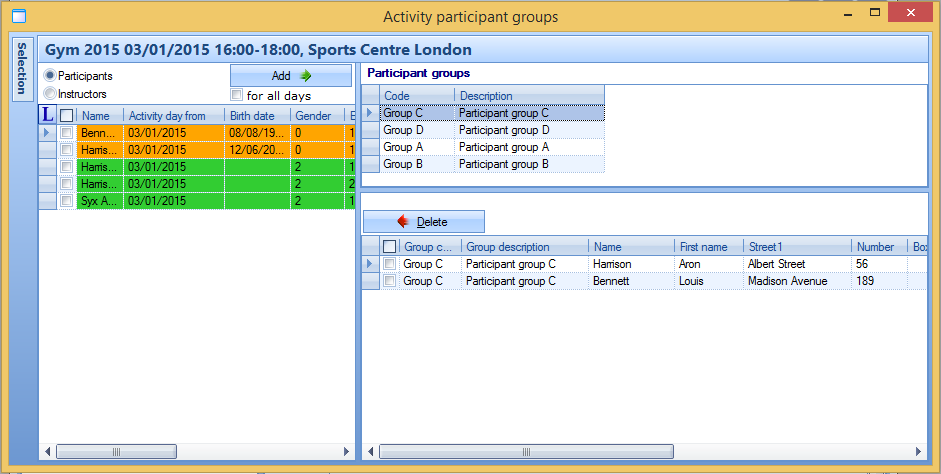Click the participants list horizontal scrollbar thumb
The height and width of the screenshot is (474, 941).
coord(115,452)
